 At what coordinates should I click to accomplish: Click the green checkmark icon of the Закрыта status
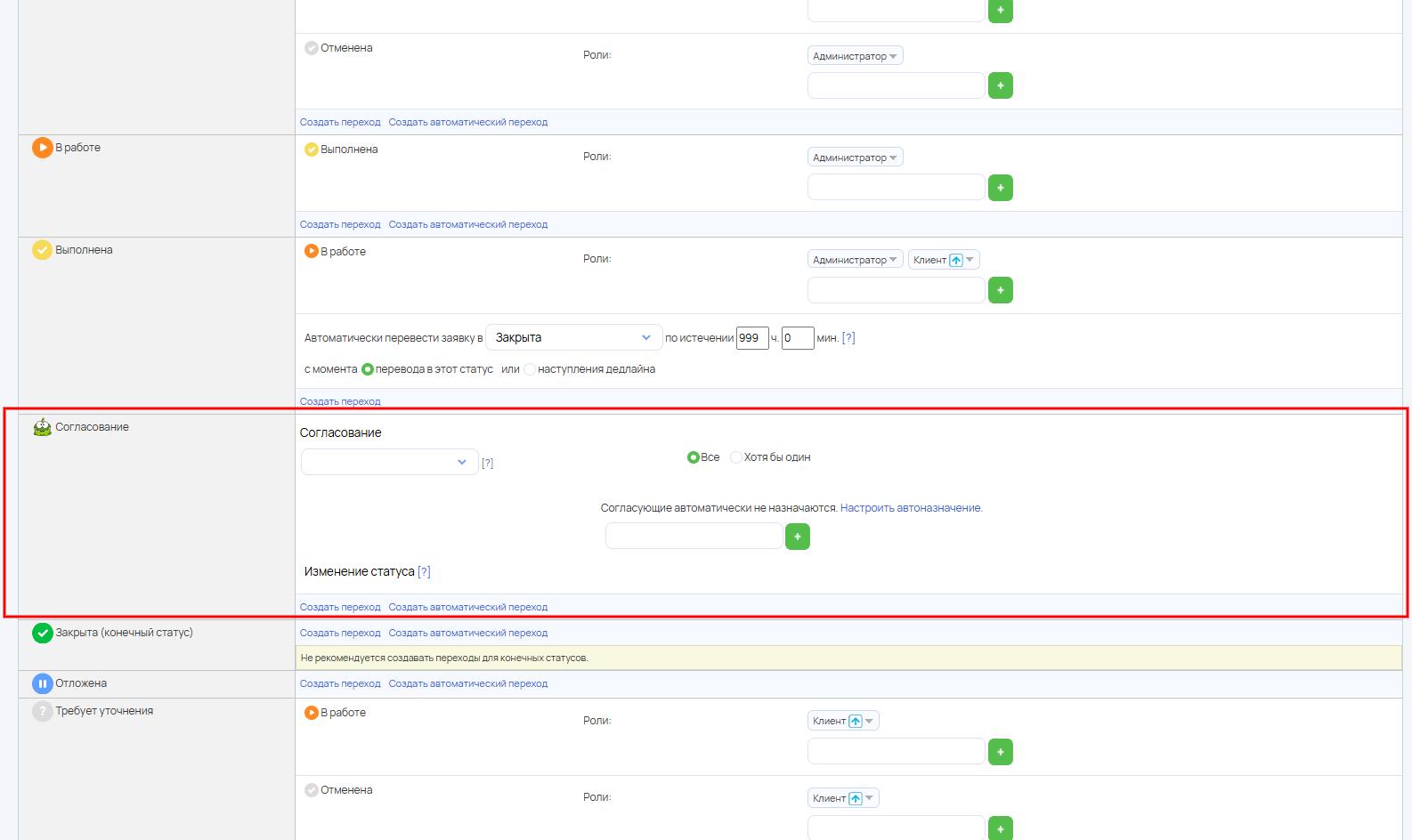(x=42, y=633)
